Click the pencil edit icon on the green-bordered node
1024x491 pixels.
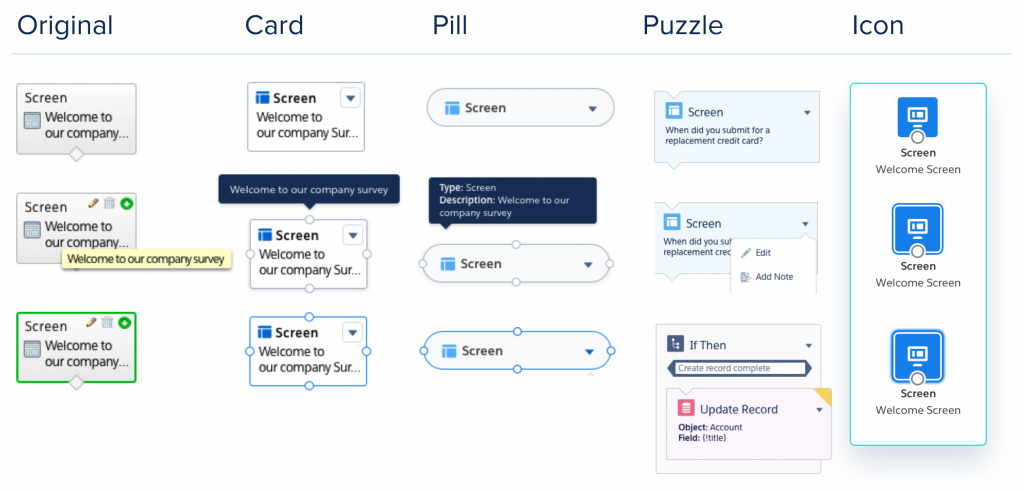coord(92,322)
